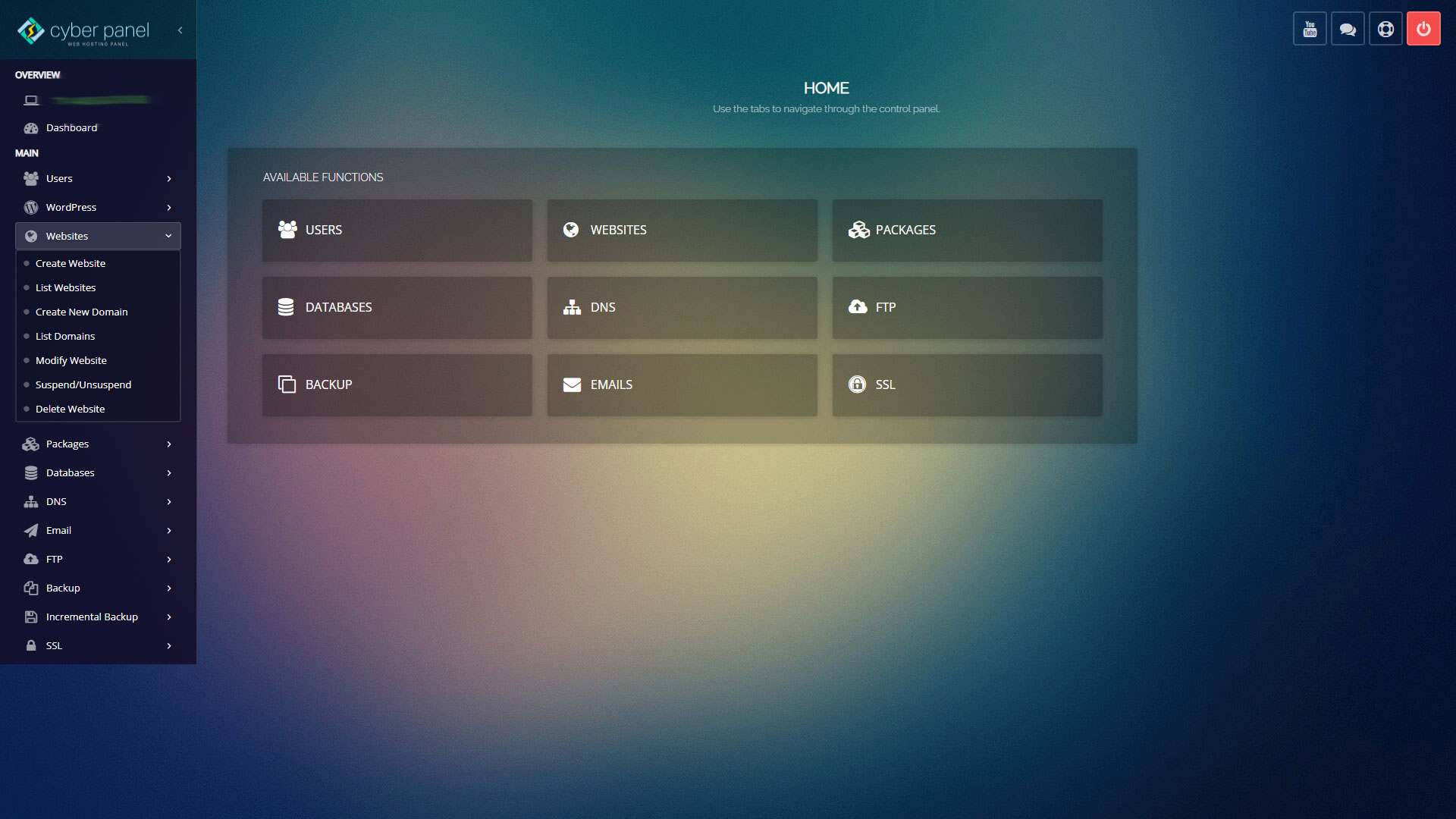Click the CyberPanel logo
This screenshot has height=819, width=1456.
point(83,31)
